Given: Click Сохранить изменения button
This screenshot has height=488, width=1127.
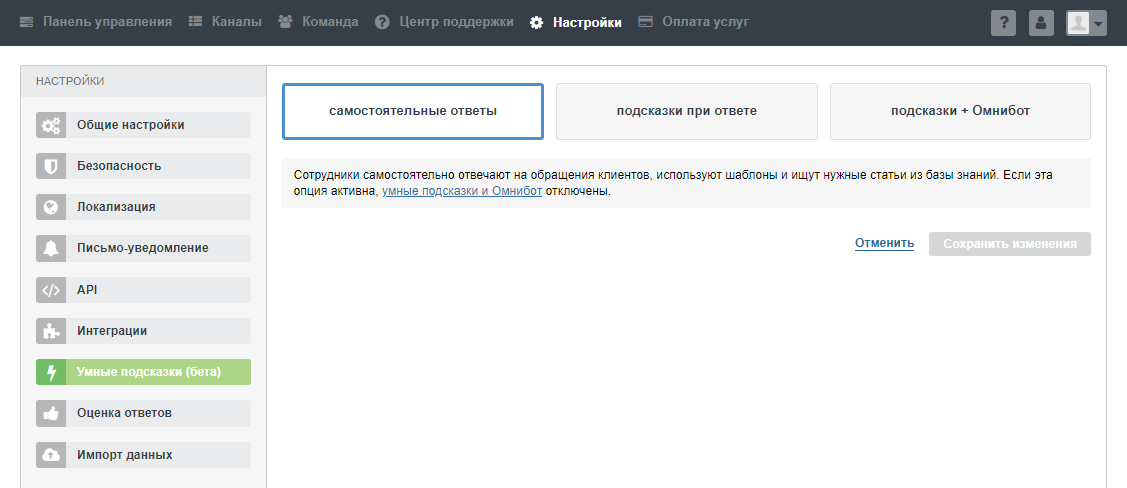Looking at the screenshot, I should click(x=1010, y=244).
